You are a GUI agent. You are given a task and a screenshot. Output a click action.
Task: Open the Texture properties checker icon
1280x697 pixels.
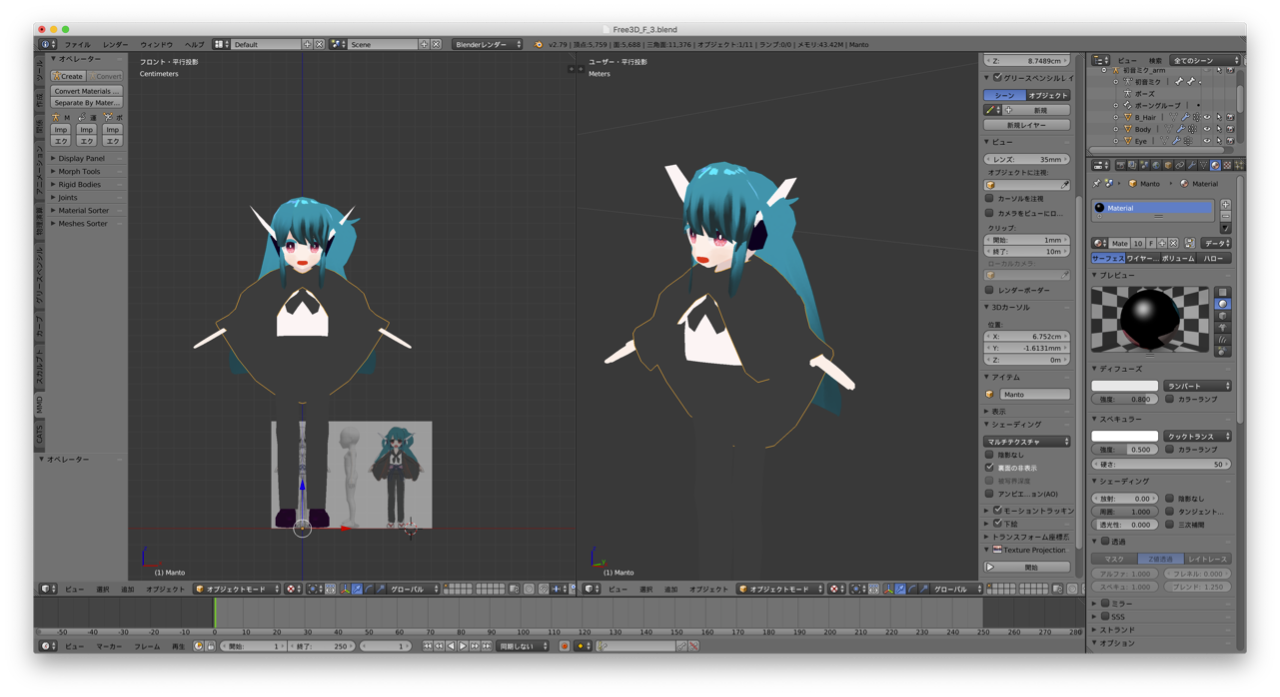pyautogui.click(x=1226, y=165)
